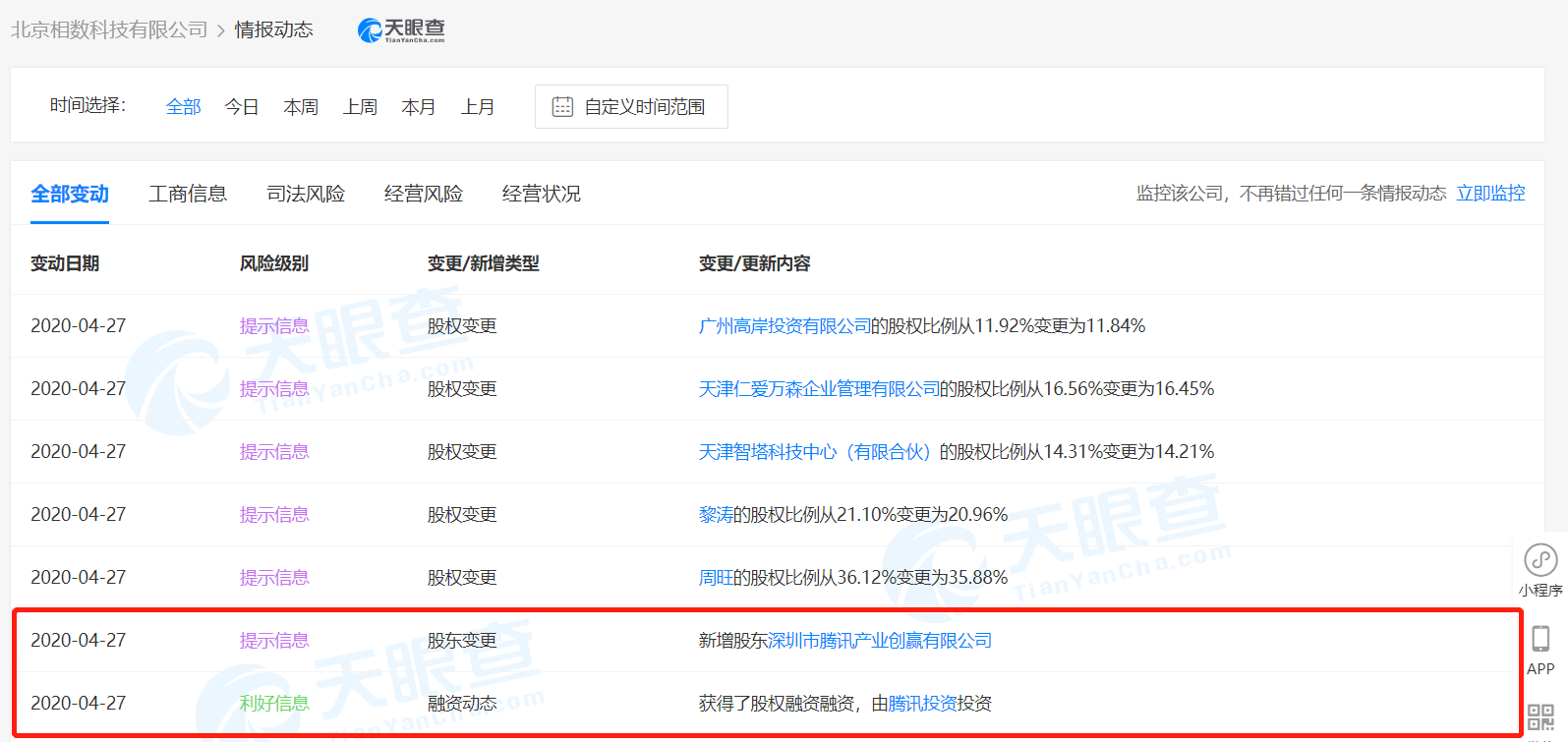Click 时间选择 label
This screenshot has width=1568, height=742.
[87, 105]
